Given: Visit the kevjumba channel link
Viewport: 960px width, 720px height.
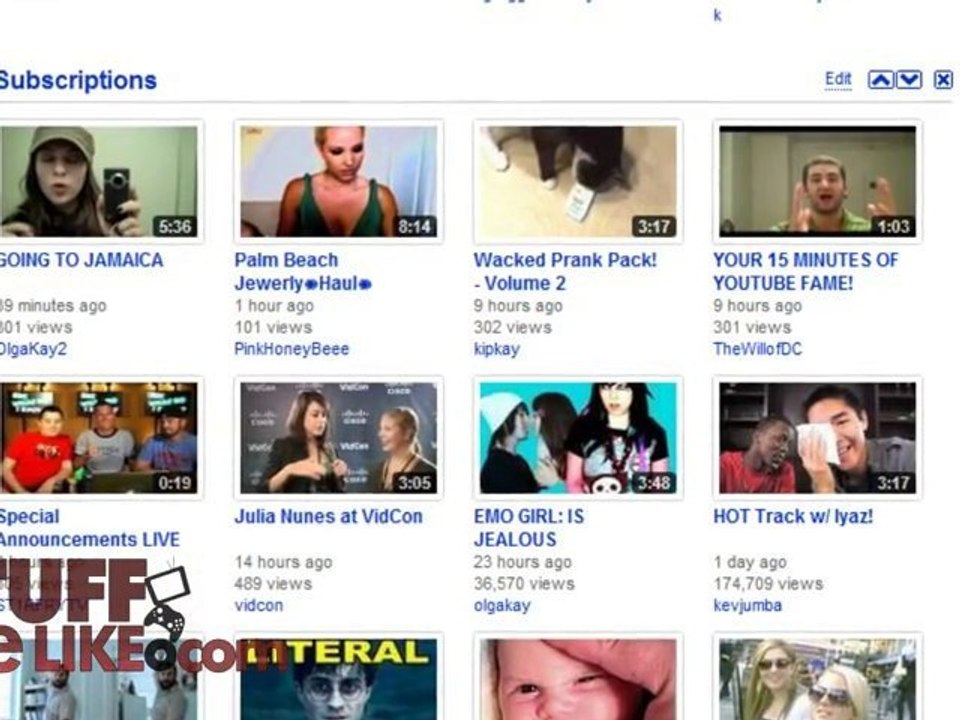Looking at the screenshot, I should pyautogui.click(x=748, y=606).
